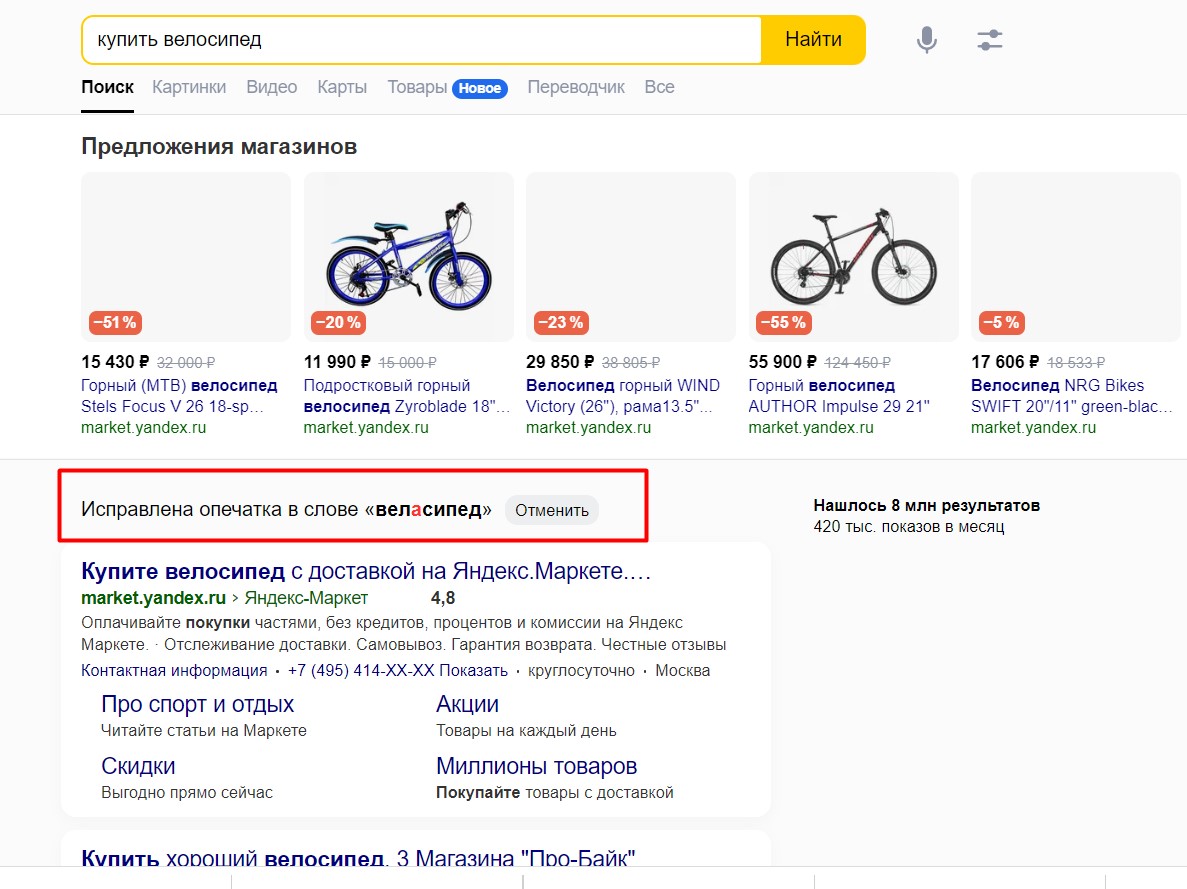Click the 11 990 ₽ price
This screenshot has width=1187, height=889.
[x=337, y=362]
